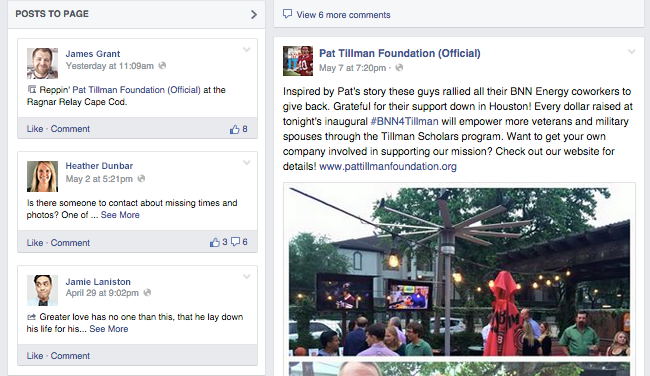Open the dropdown chevron on Jamie Laniston's post

pos(247,277)
